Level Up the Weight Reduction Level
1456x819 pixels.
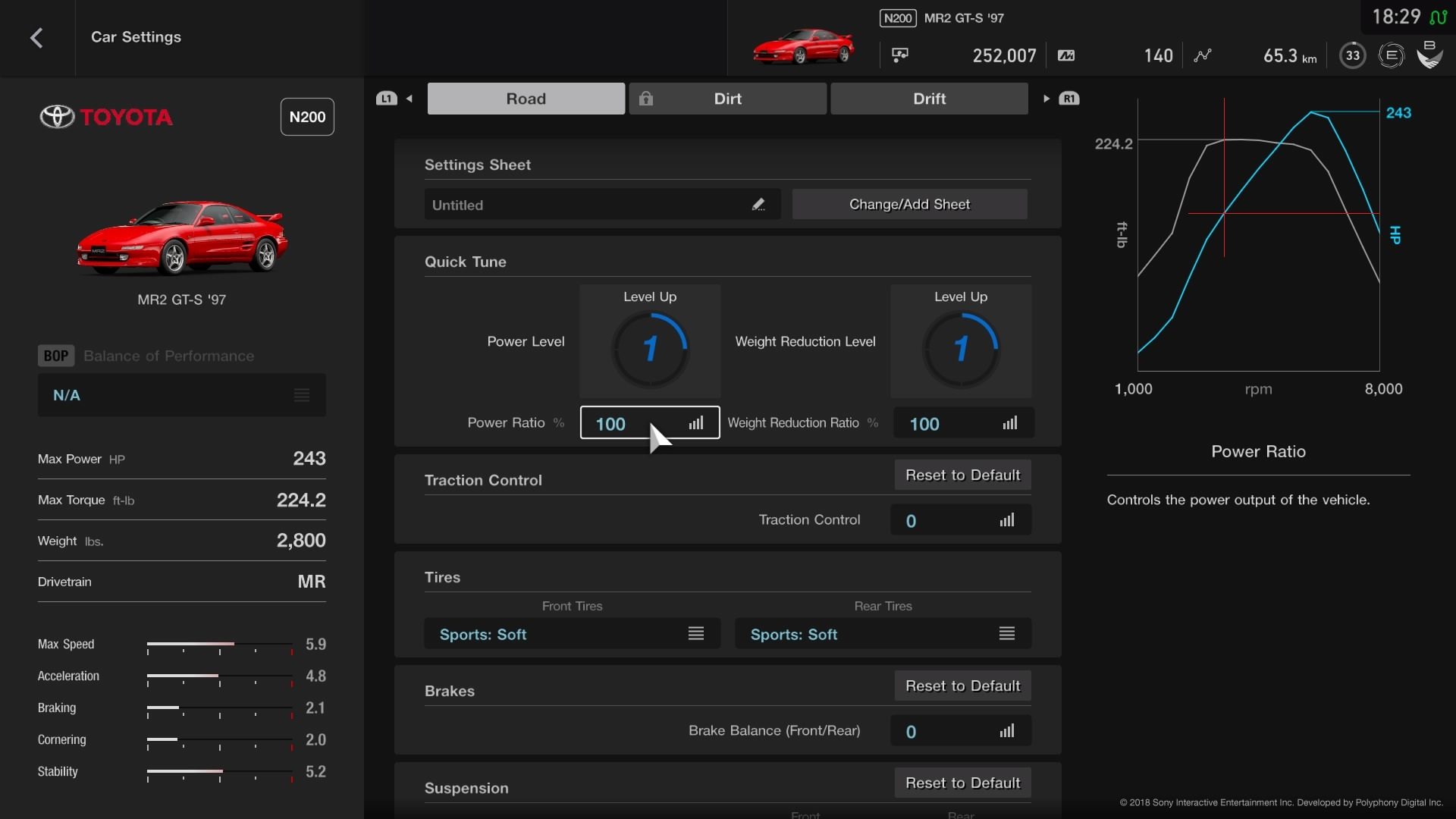point(961,341)
